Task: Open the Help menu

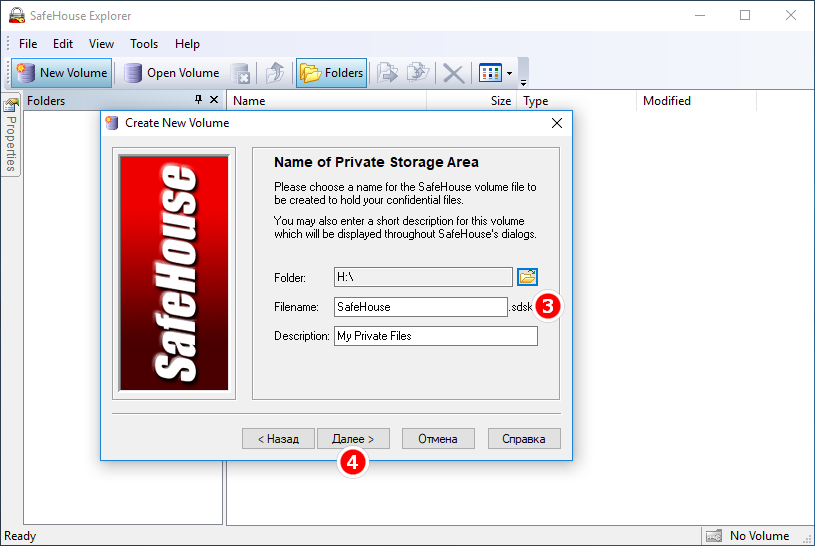Action: pos(187,44)
